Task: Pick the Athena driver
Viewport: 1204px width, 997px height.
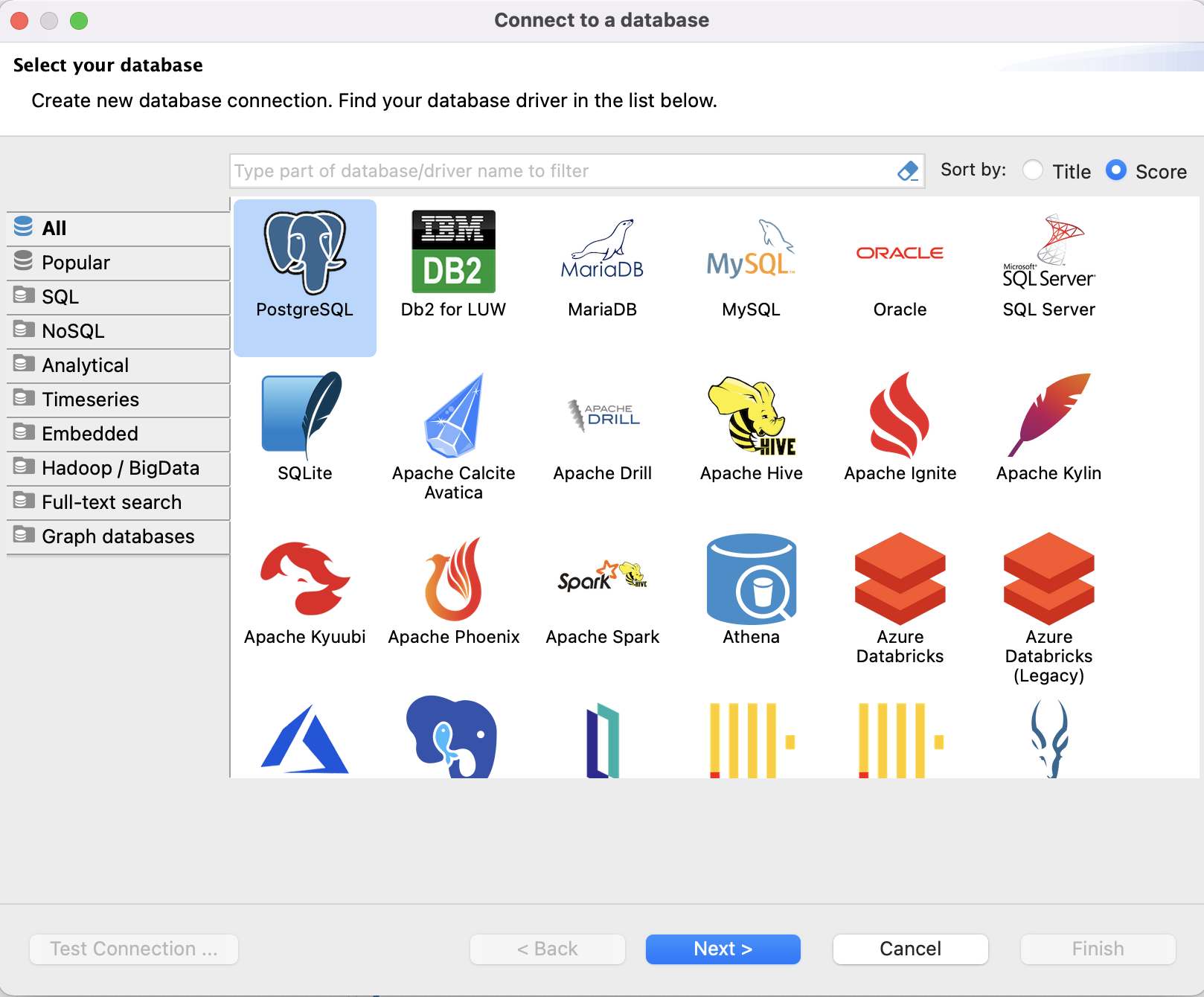Action: [752, 591]
